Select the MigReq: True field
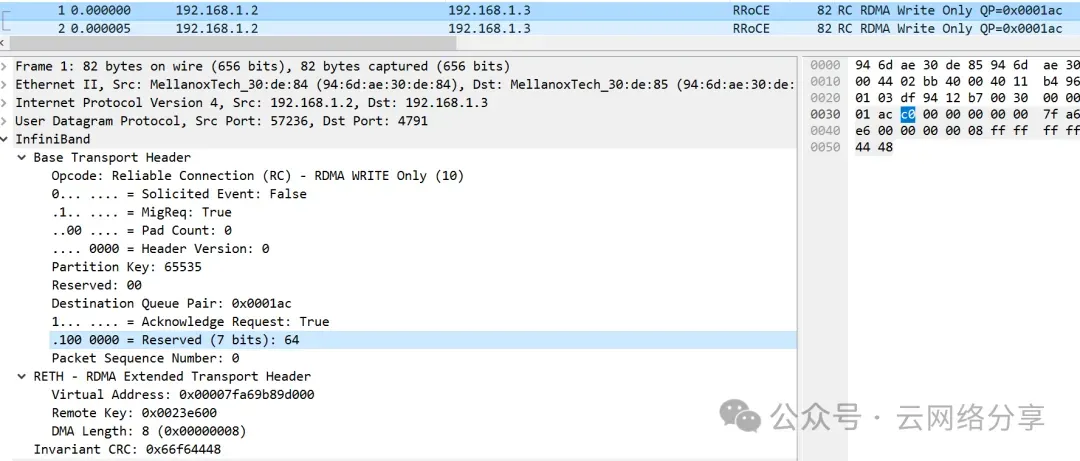Image resolution: width=1080 pixels, height=461 pixels. pos(141,212)
